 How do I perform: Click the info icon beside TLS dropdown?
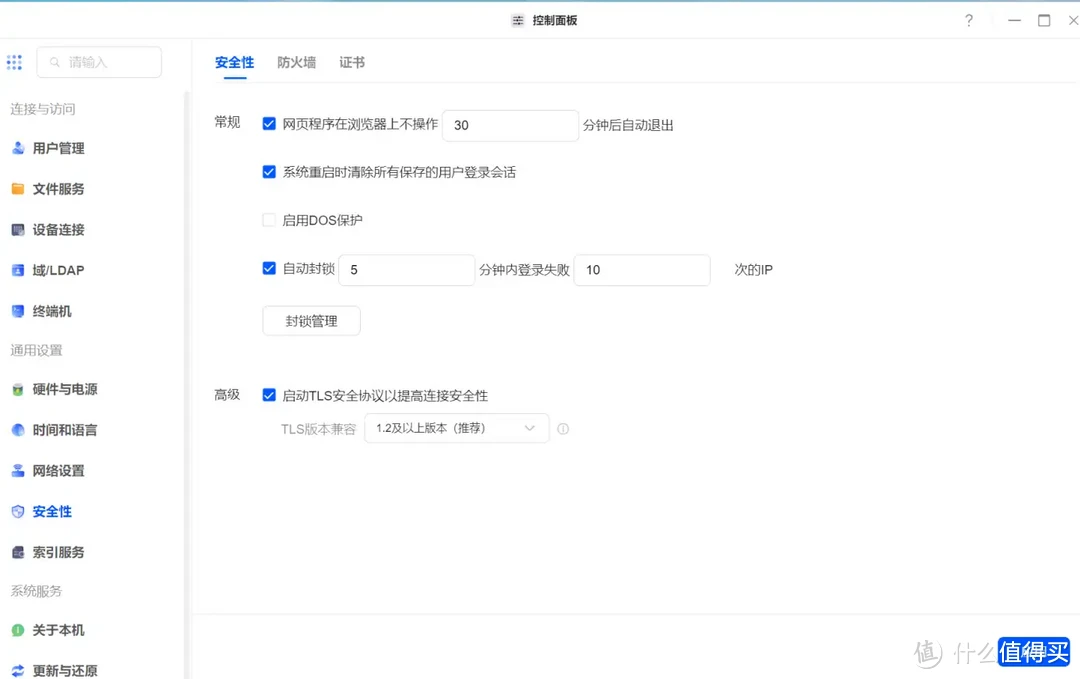563,428
